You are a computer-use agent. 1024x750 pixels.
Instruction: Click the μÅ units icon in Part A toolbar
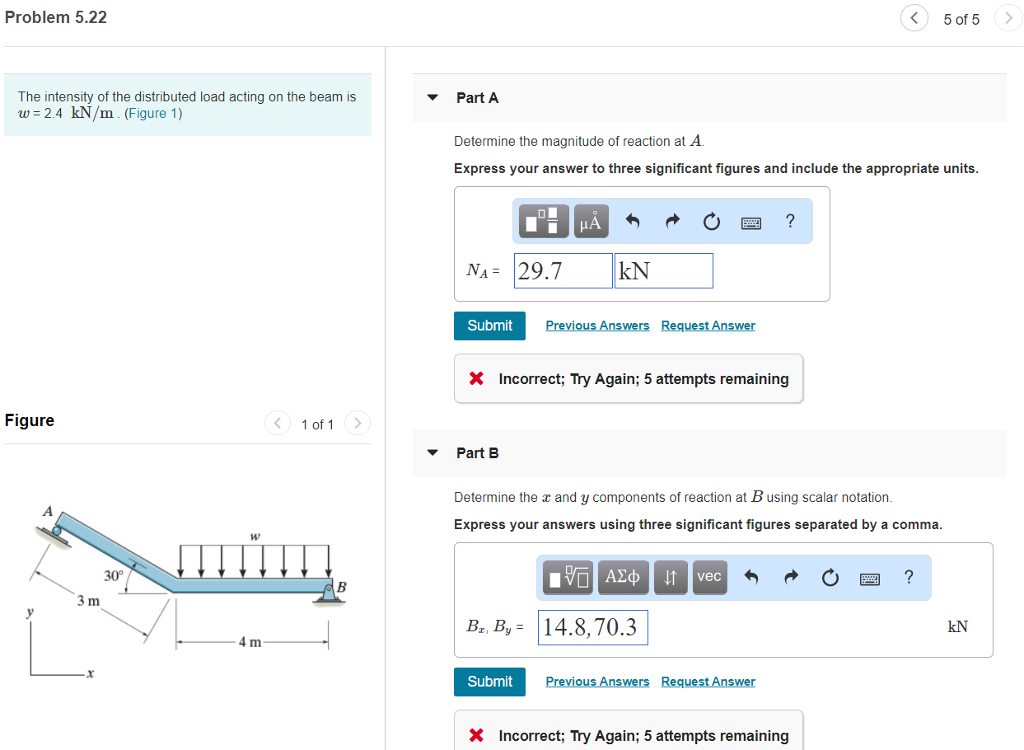pyautogui.click(x=590, y=220)
